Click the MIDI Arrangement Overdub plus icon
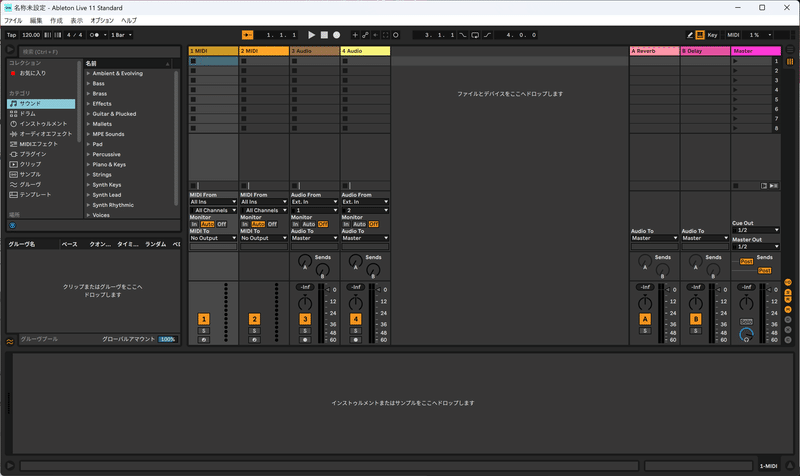The image size is (800, 476). point(355,35)
